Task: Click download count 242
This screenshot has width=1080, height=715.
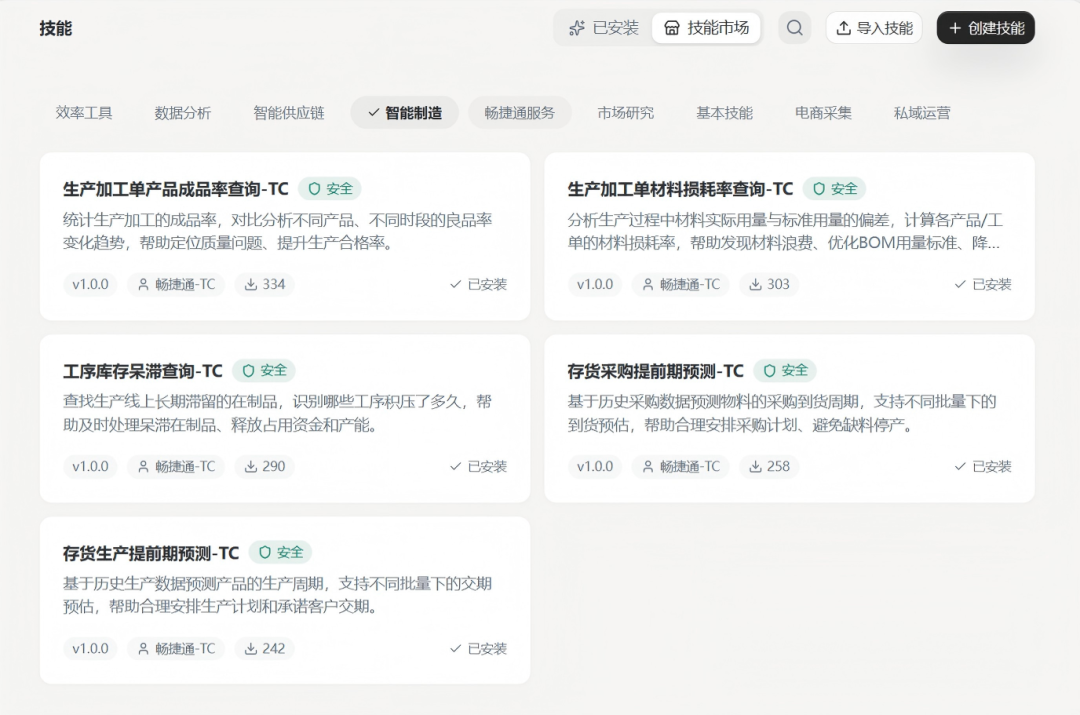Action: point(264,648)
